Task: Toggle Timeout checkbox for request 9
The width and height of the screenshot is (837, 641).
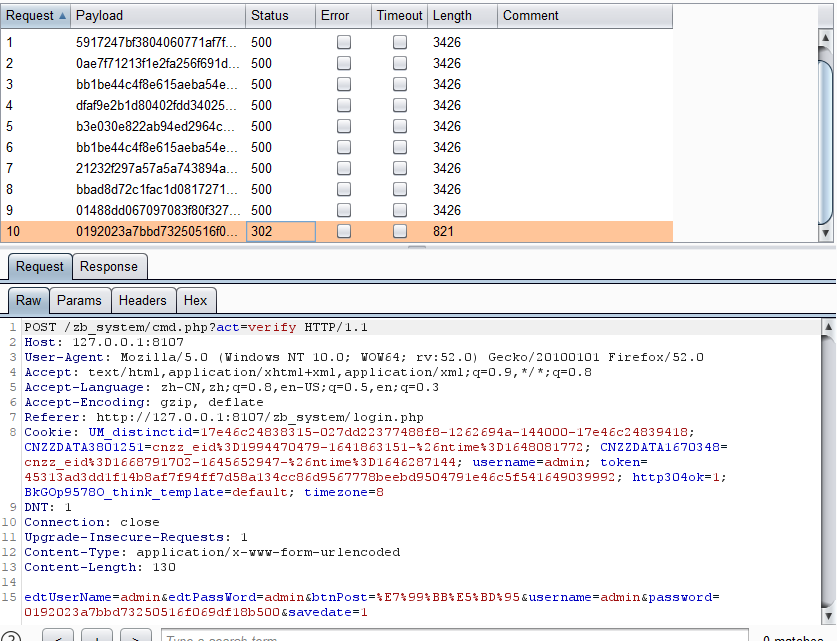Action: click(400, 210)
